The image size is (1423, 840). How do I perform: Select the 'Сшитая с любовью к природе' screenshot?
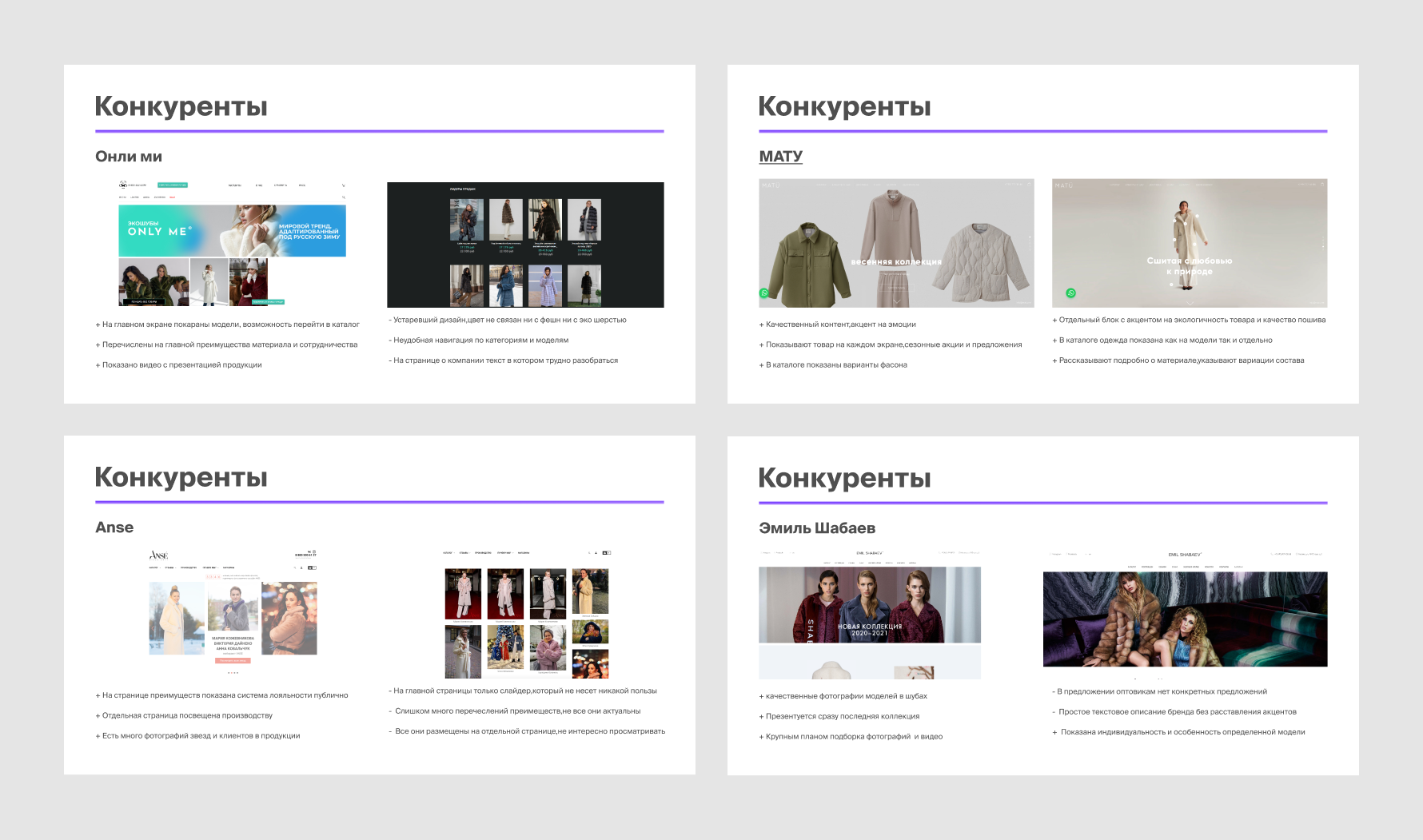[1190, 243]
